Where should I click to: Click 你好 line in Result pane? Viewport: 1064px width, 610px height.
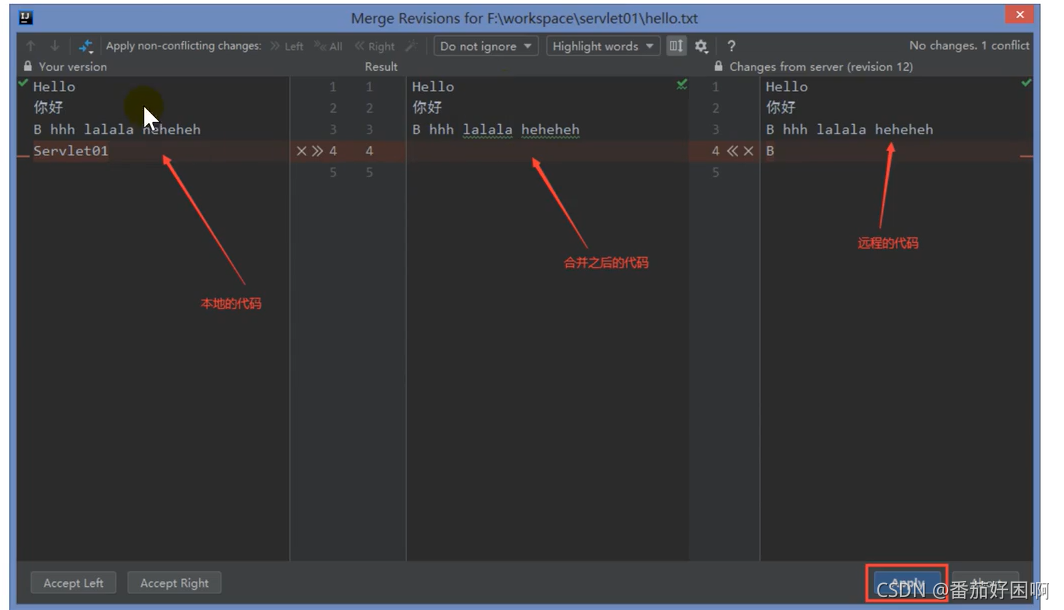[x=427, y=107]
